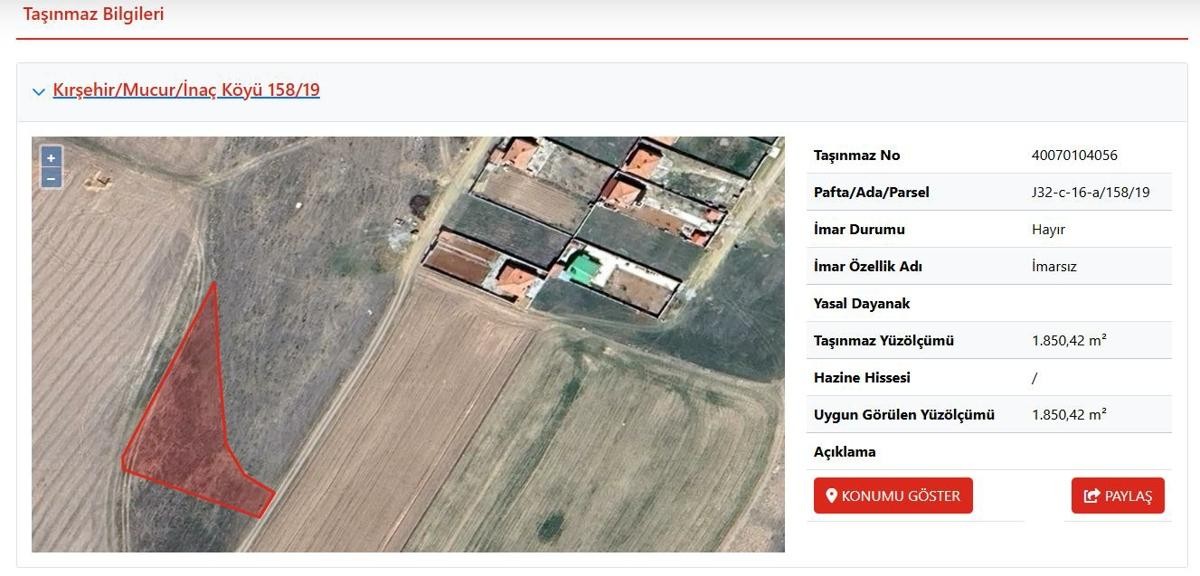Click the Taşınmaz Bilgileri page heading
1200x576 pixels.
[94, 14]
